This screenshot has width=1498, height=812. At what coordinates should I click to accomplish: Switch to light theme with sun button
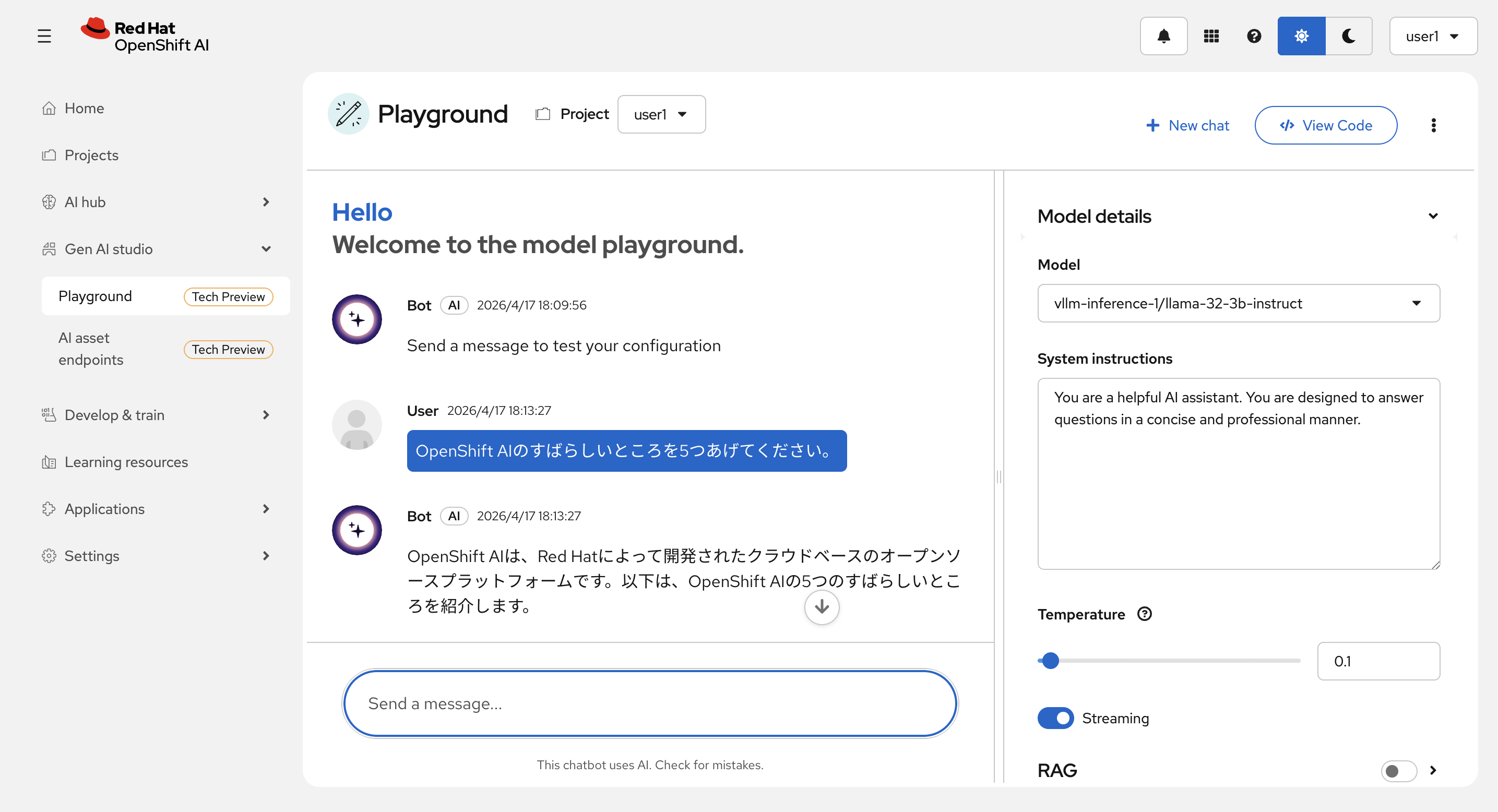1301,36
